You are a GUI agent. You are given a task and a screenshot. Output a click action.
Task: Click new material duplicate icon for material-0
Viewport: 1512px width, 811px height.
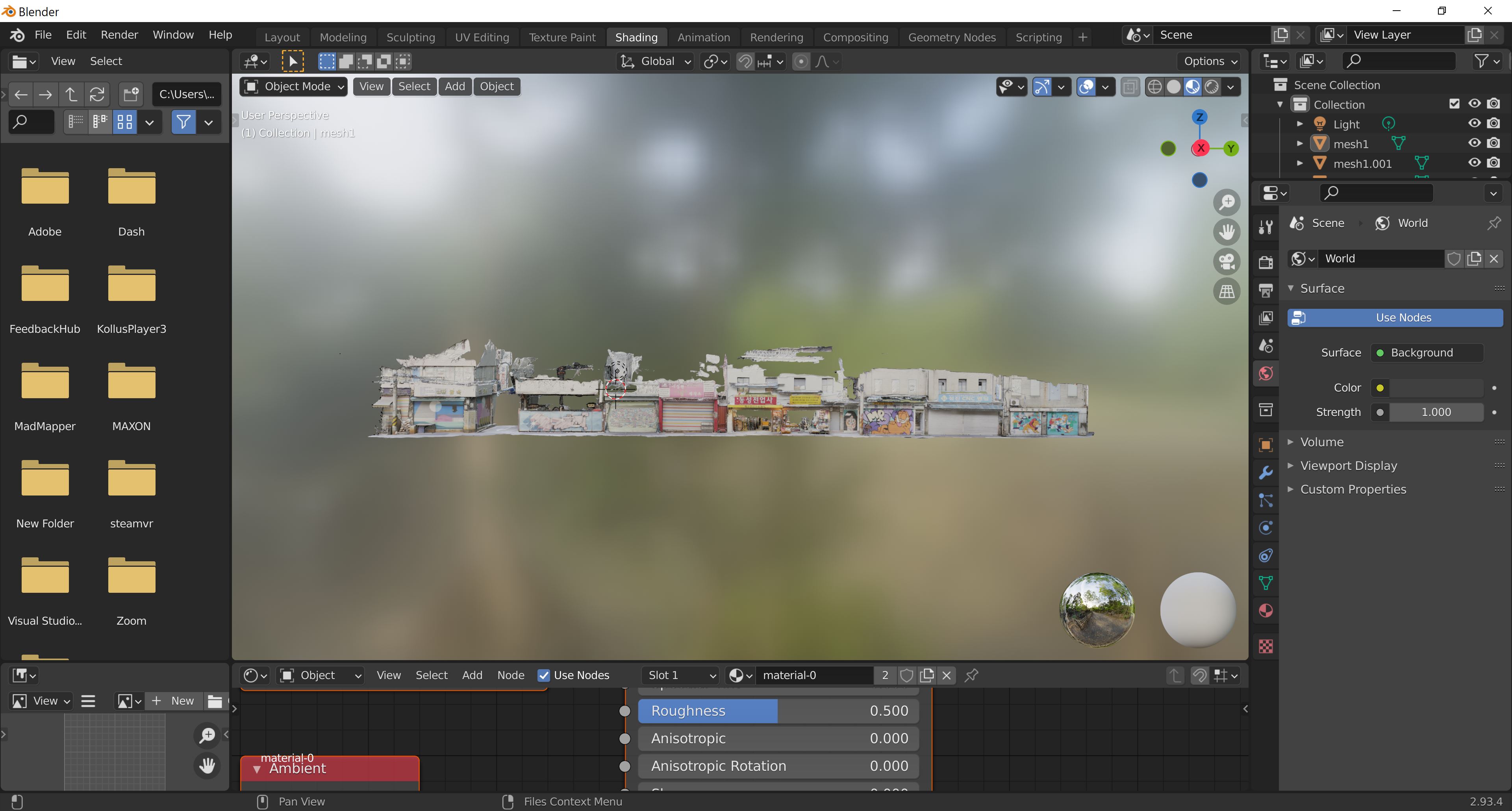pyautogui.click(x=927, y=676)
